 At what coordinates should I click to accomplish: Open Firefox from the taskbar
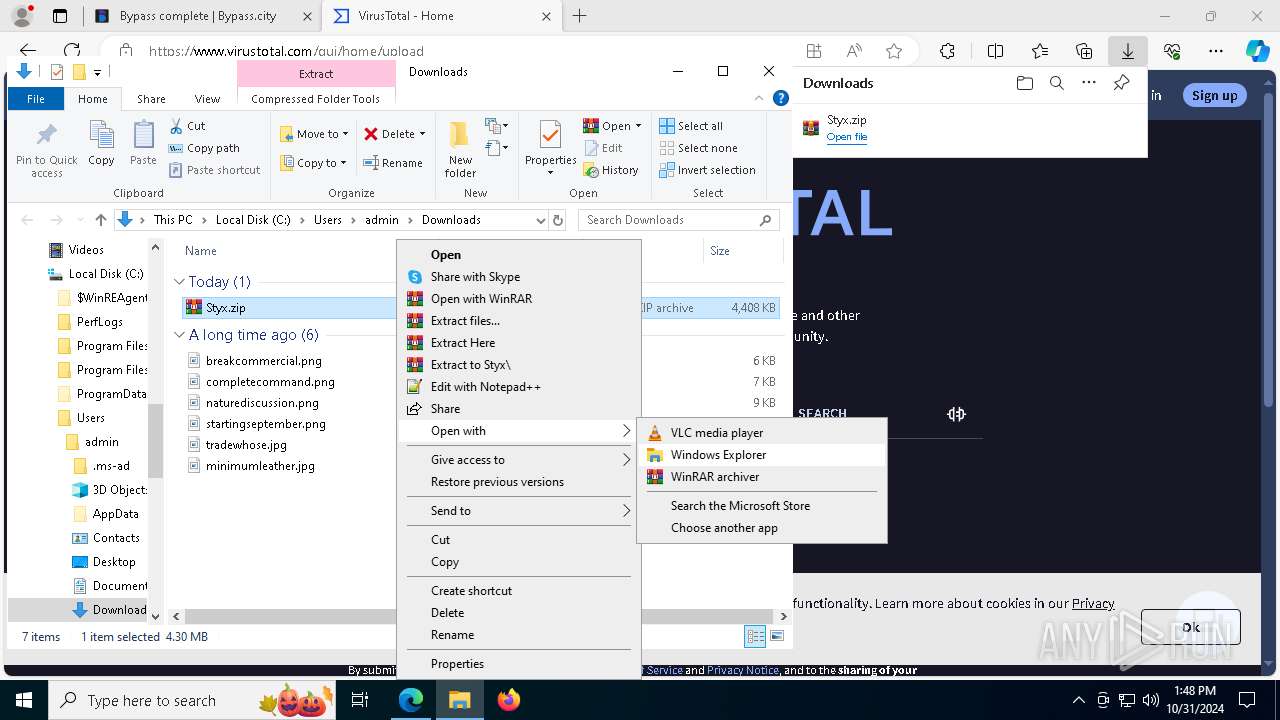pos(509,700)
